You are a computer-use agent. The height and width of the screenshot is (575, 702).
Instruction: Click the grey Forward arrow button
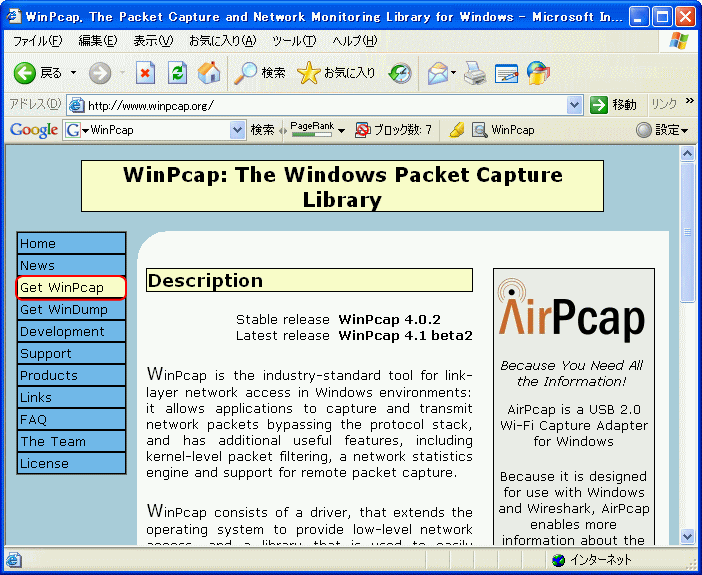(100, 73)
